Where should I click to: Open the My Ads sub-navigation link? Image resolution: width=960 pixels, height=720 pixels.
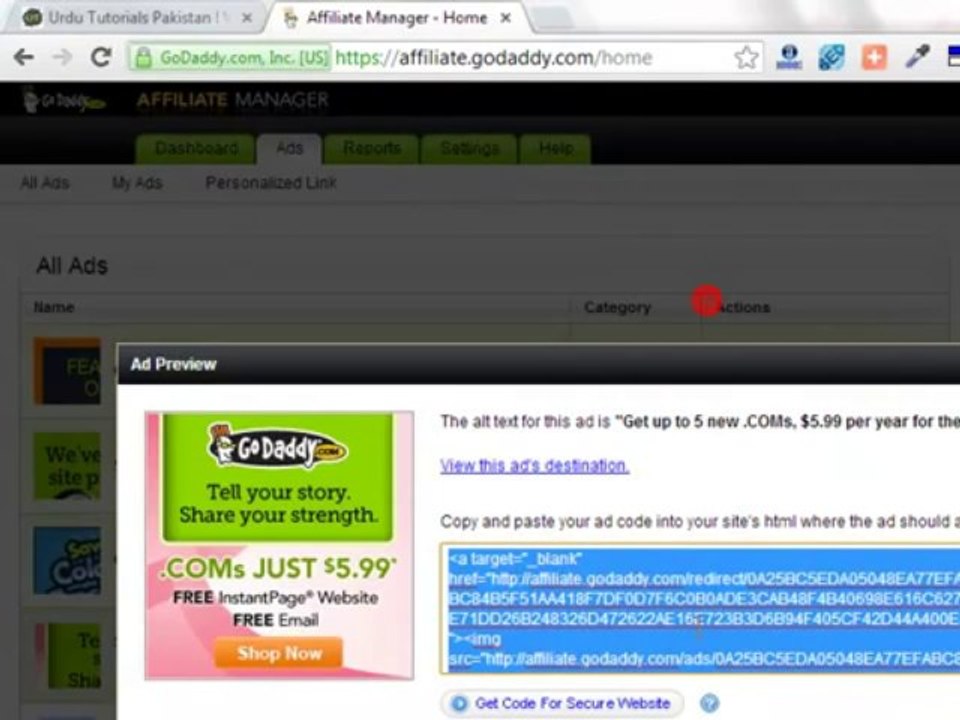[x=137, y=183]
